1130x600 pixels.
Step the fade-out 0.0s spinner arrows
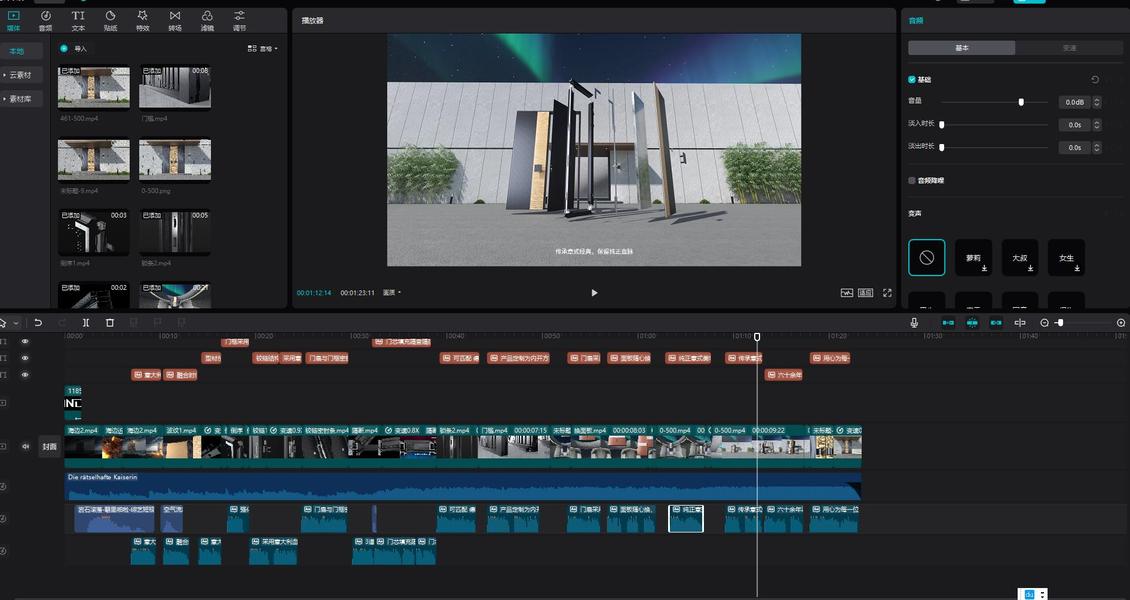pos(1097,147)
